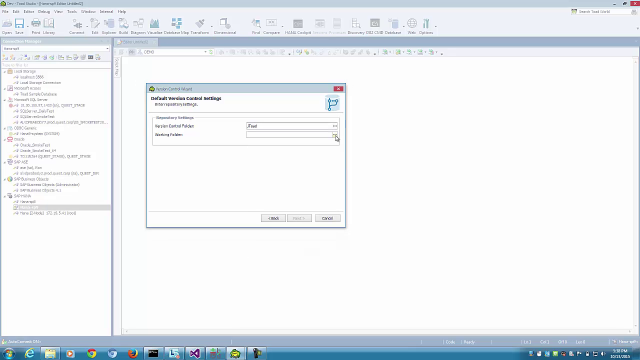Open the DB2 CMB tool

coord(374,26)
